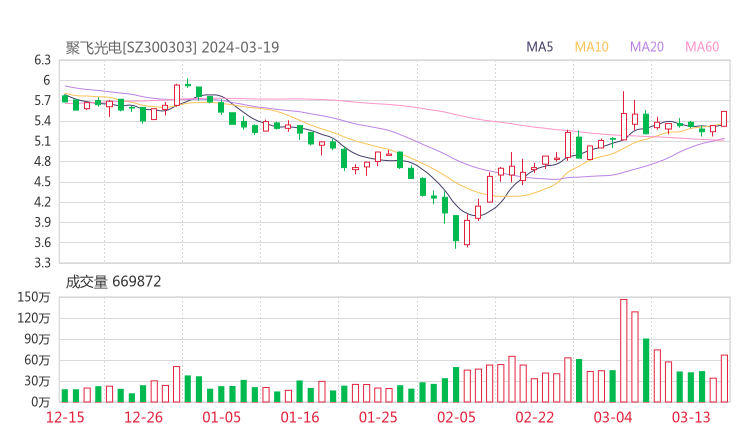Select the last red volume bar on the right

click(x=724, y=379)
